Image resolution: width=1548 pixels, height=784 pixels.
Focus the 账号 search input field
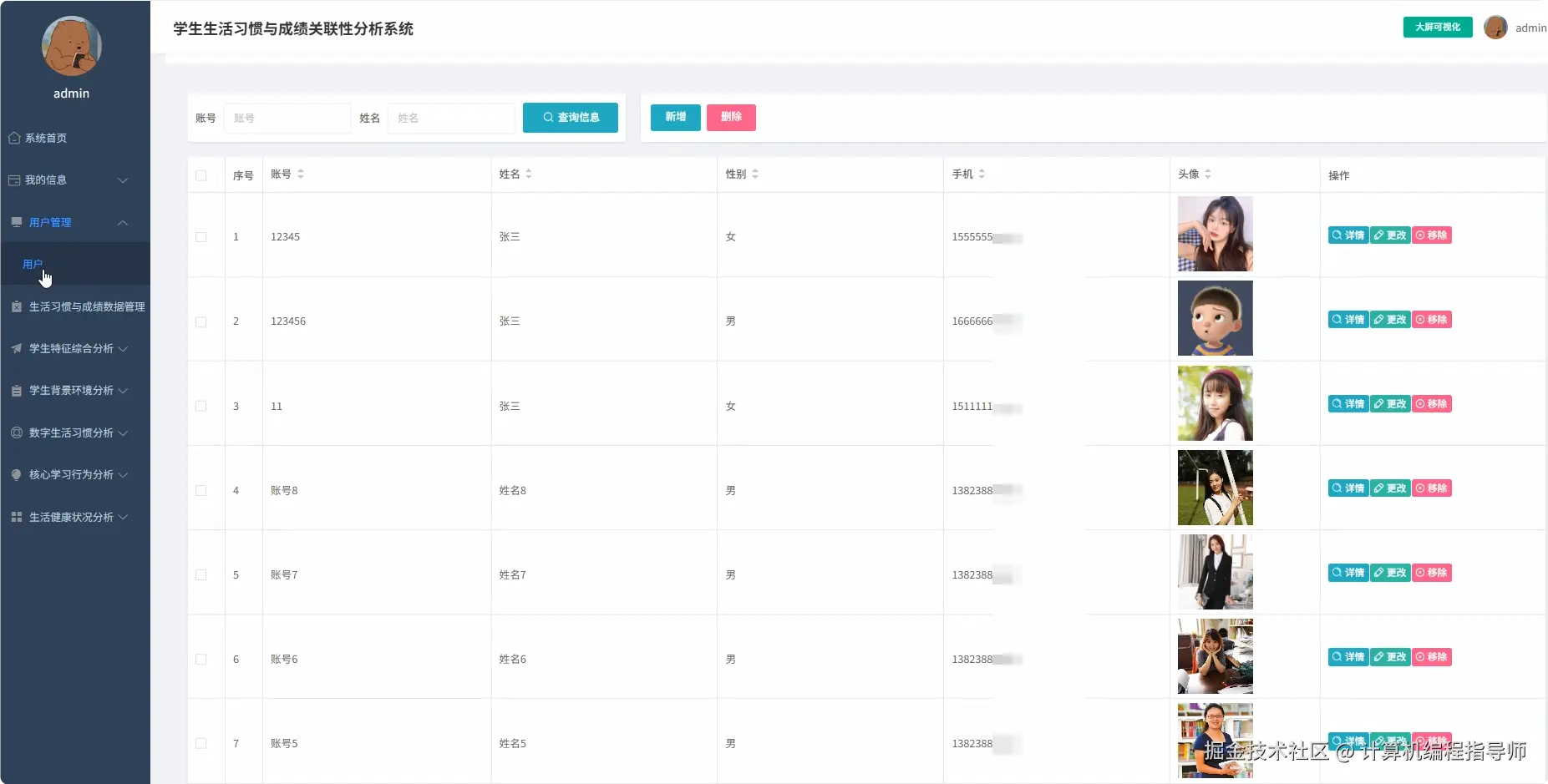point(287,118)
